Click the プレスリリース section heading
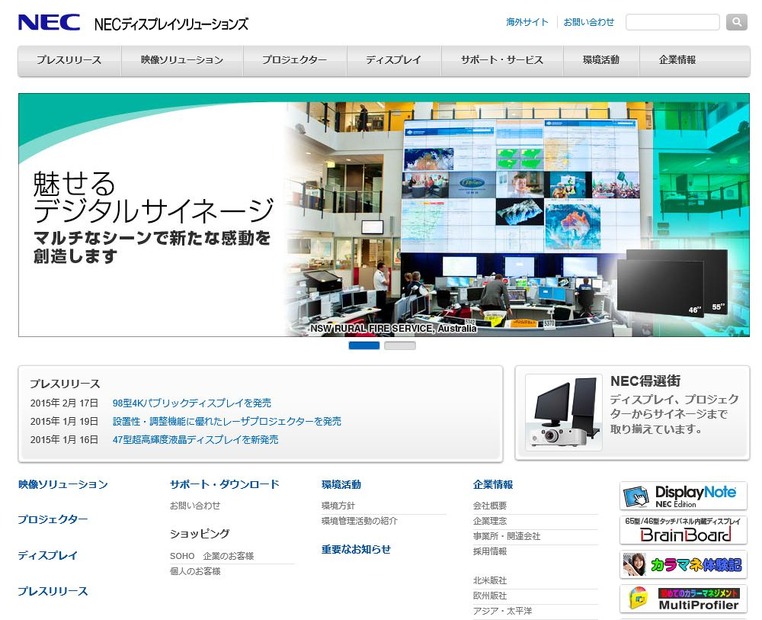The width and height of the screenshot is (762, 620). pyautogui.click(x=65, y=384)
